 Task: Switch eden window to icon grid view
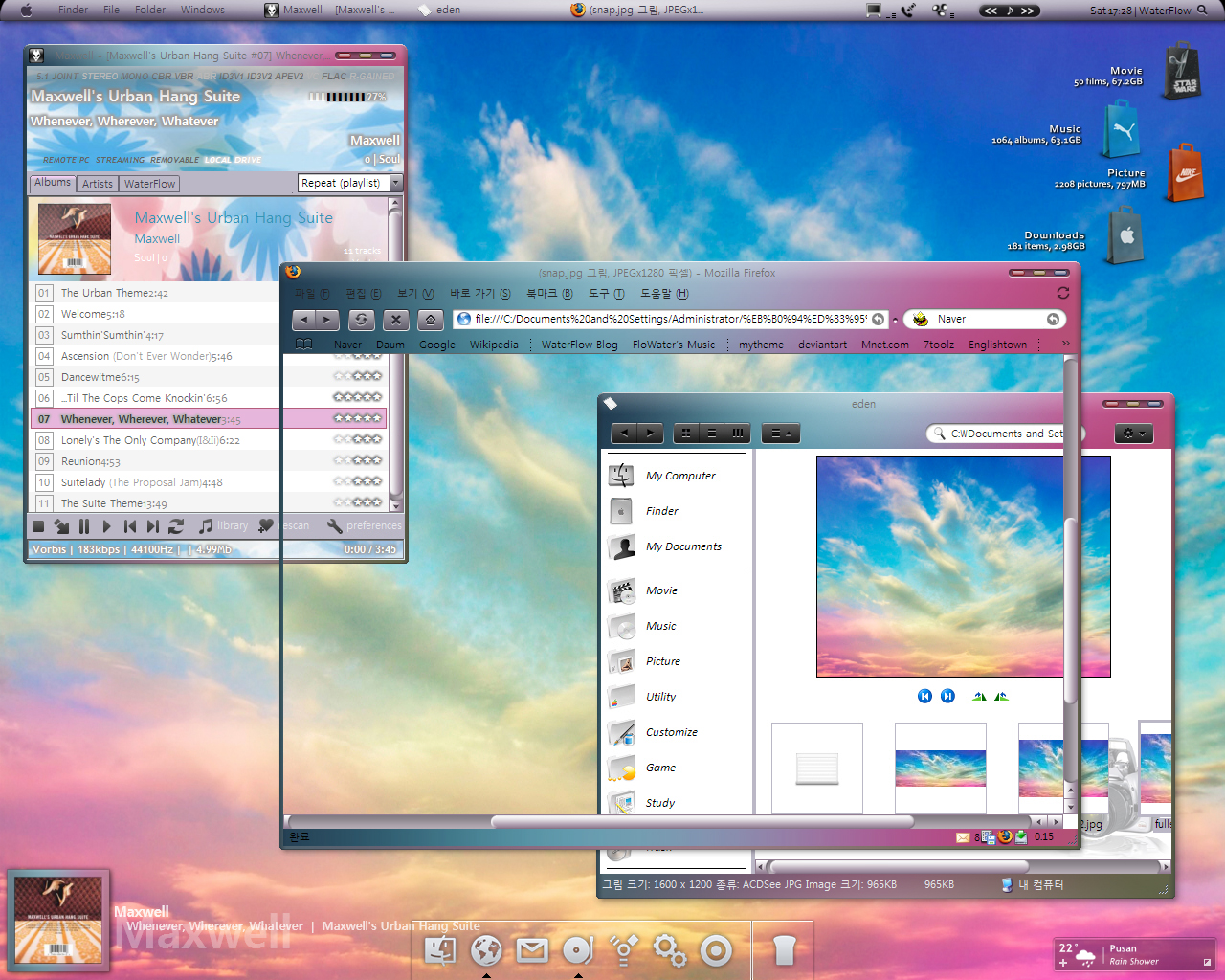pos(686,434)
